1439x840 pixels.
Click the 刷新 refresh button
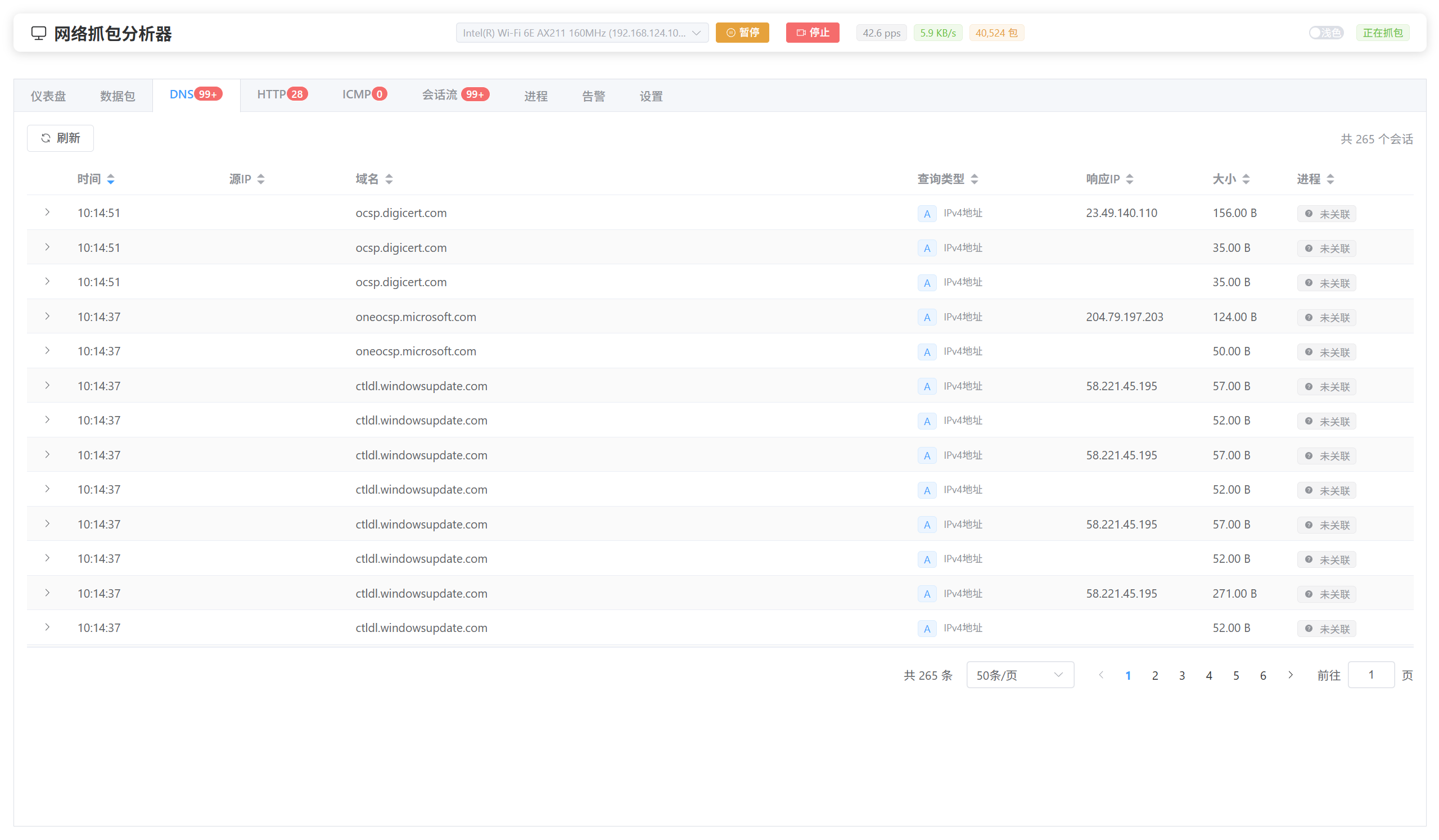pos(61,138)
